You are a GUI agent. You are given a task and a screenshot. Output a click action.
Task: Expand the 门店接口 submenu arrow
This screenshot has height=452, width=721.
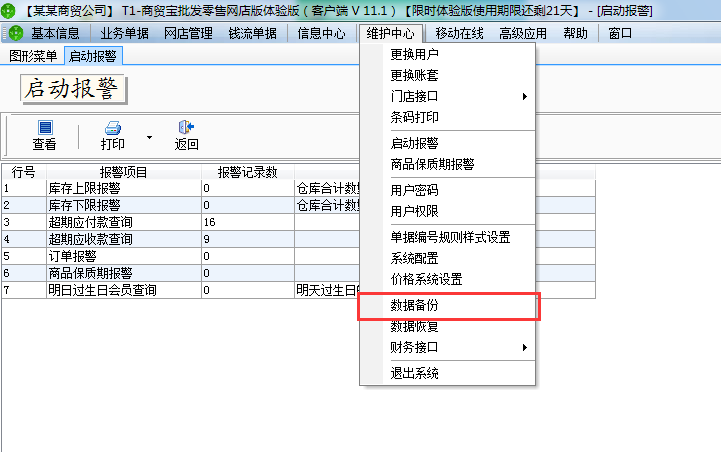pyautogui.click(x=525, y=96)
